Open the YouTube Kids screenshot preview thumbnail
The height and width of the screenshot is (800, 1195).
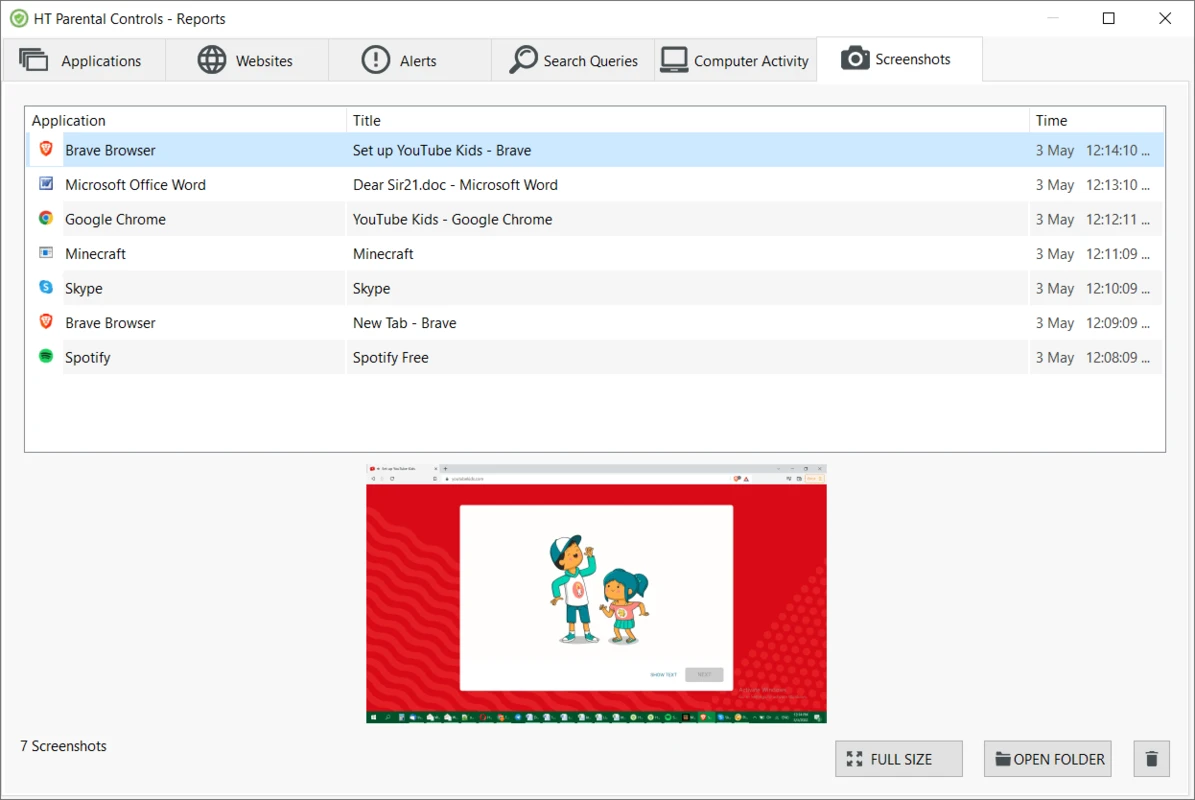click(596, 594)
